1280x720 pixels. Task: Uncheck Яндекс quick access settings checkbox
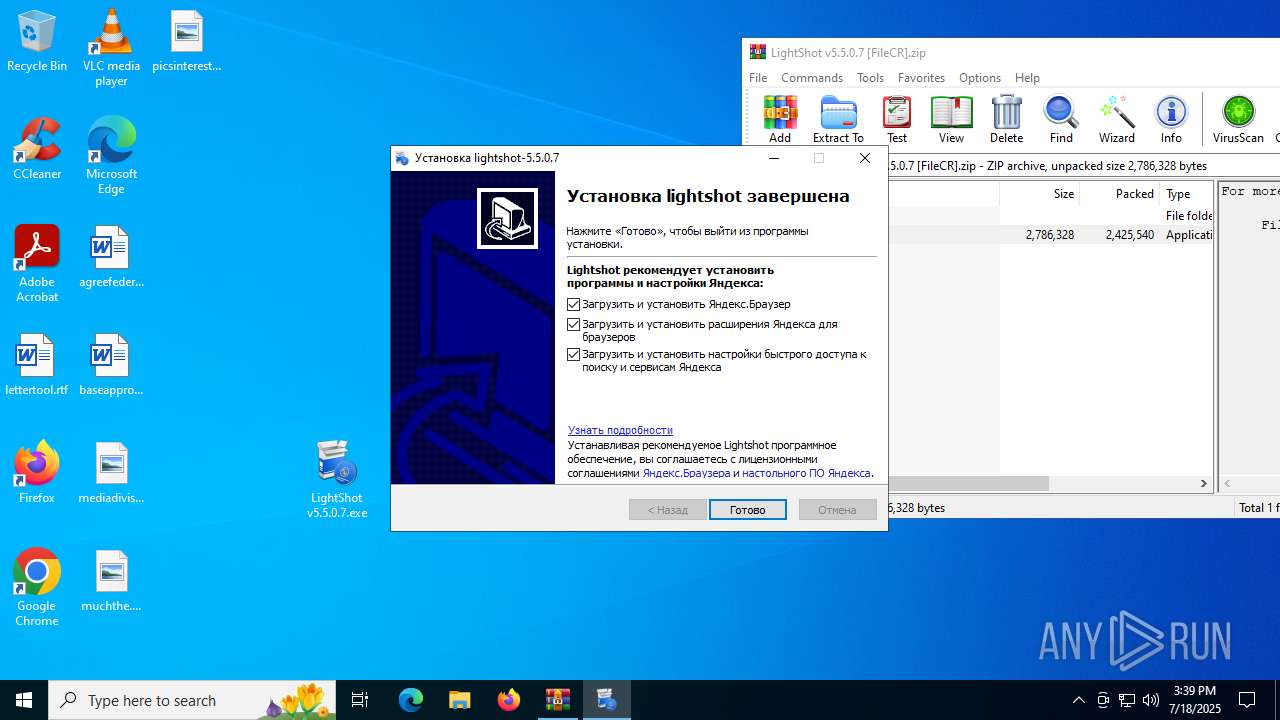point(573,354)
